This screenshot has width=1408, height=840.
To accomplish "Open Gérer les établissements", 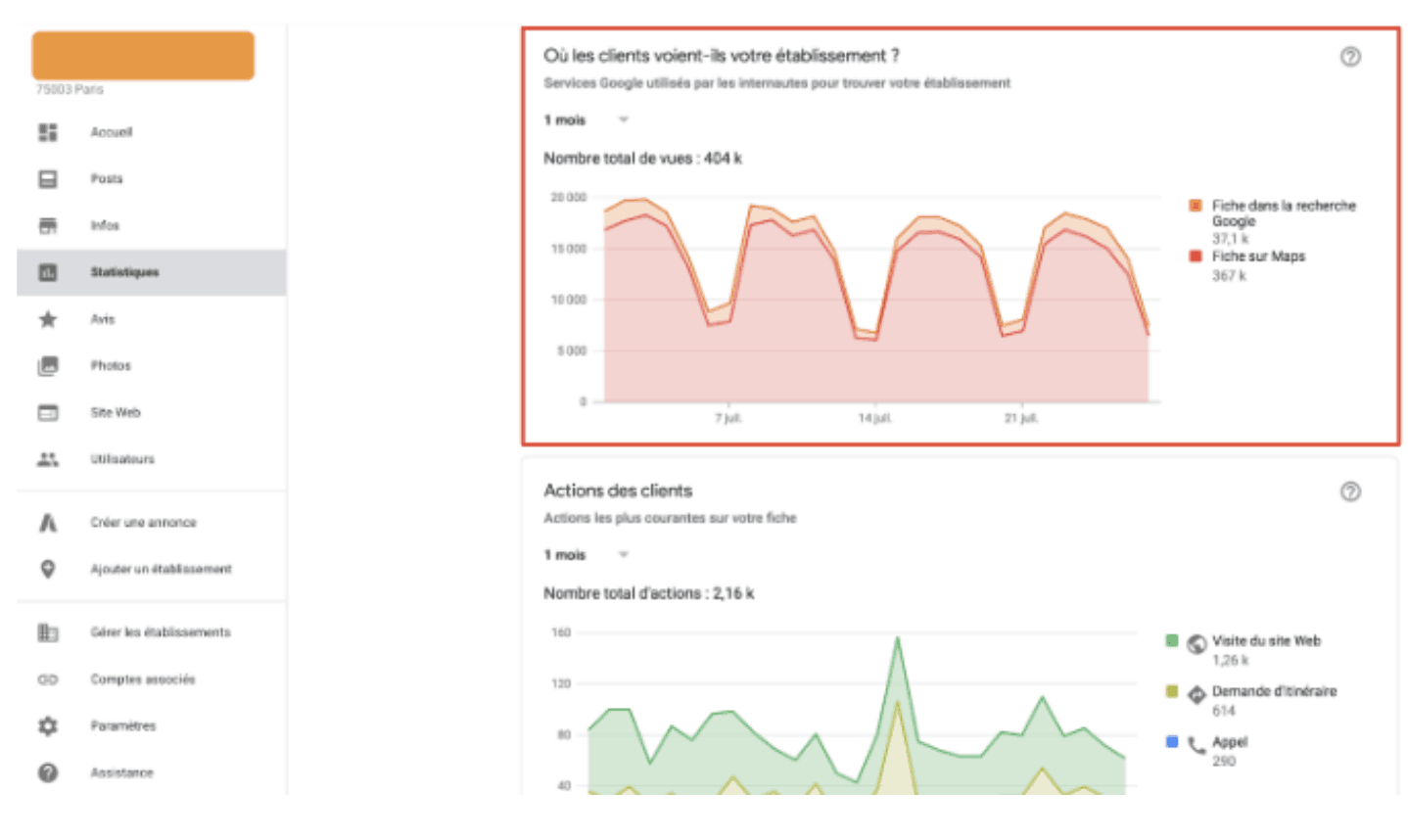I will (x=161, y=632).
